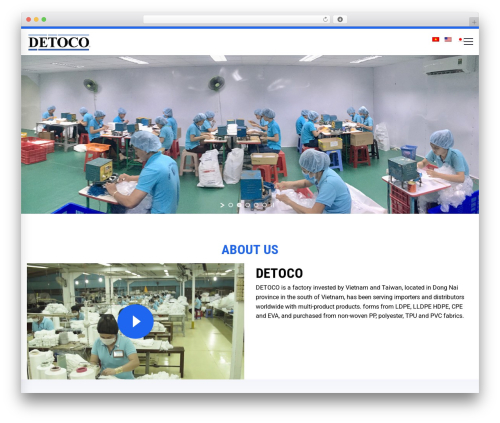This screenshot has width=500, height=423.
Task: Click the About Us video thumbnail image
Action: coord(135,321)
